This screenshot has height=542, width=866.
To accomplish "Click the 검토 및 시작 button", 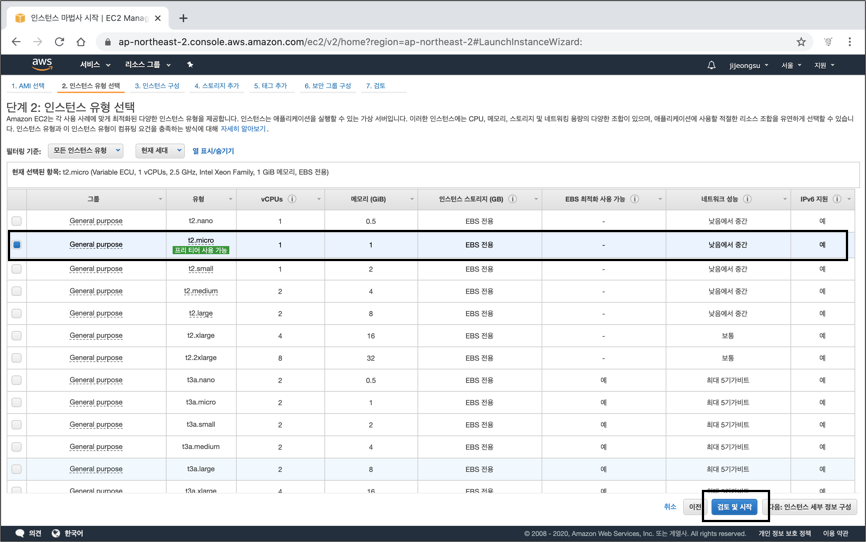I will tap(735, 507).
